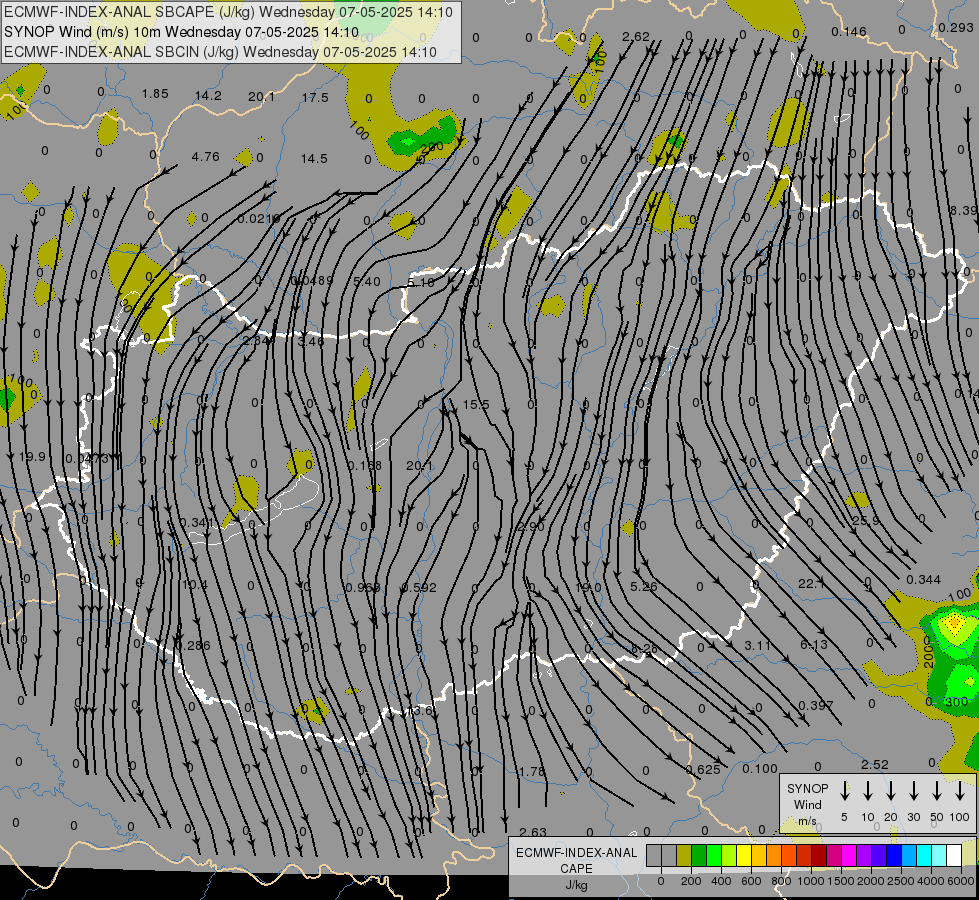This screenshot has height=900, width=979.
Task: Click the 8.39 value on the right edge
Action: point(964,210)
